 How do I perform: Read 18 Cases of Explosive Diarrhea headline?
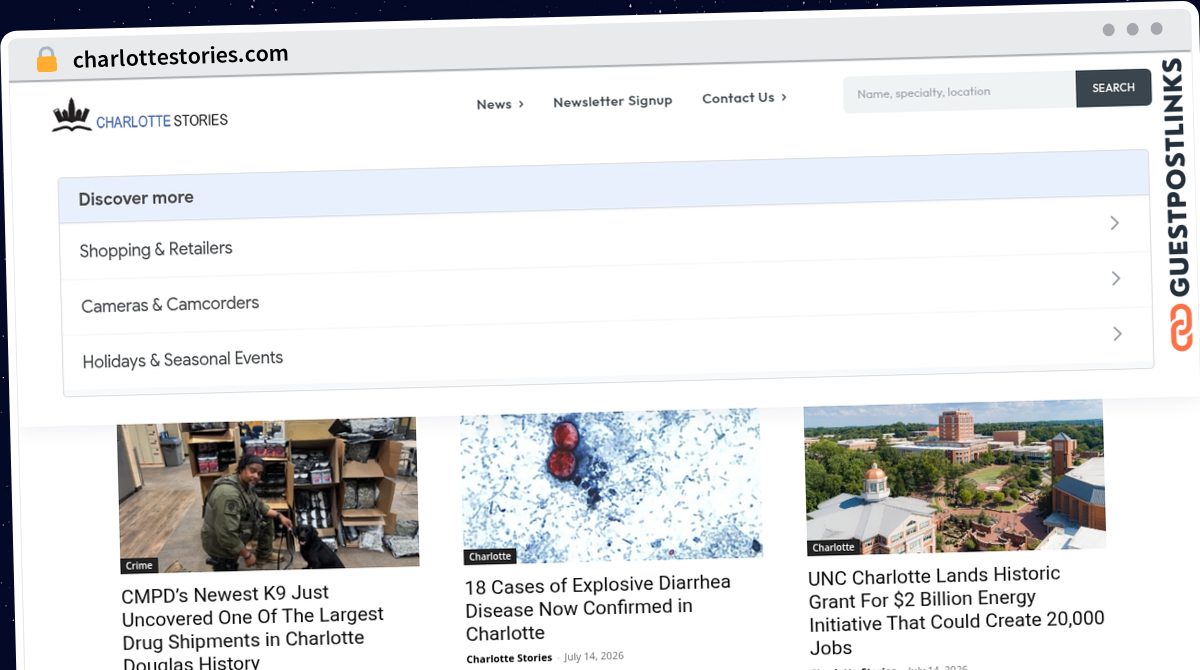tap(598, 607)
